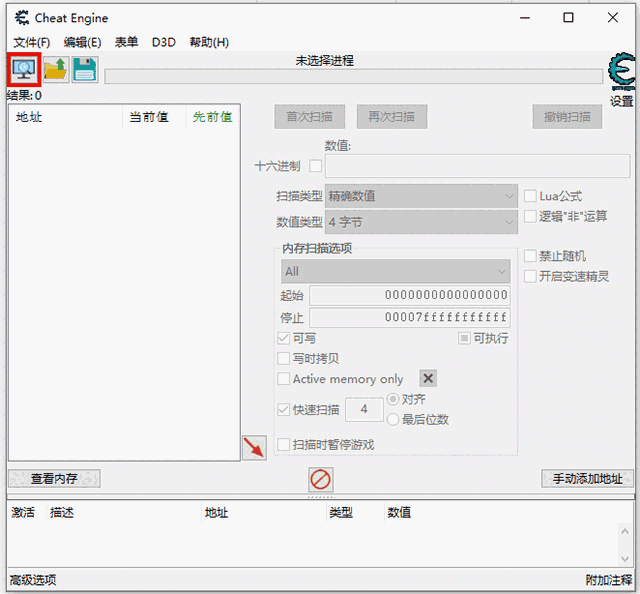Open the 编辑(E) menu
This screenshot has width=640, height=594.
pos(82,42)
